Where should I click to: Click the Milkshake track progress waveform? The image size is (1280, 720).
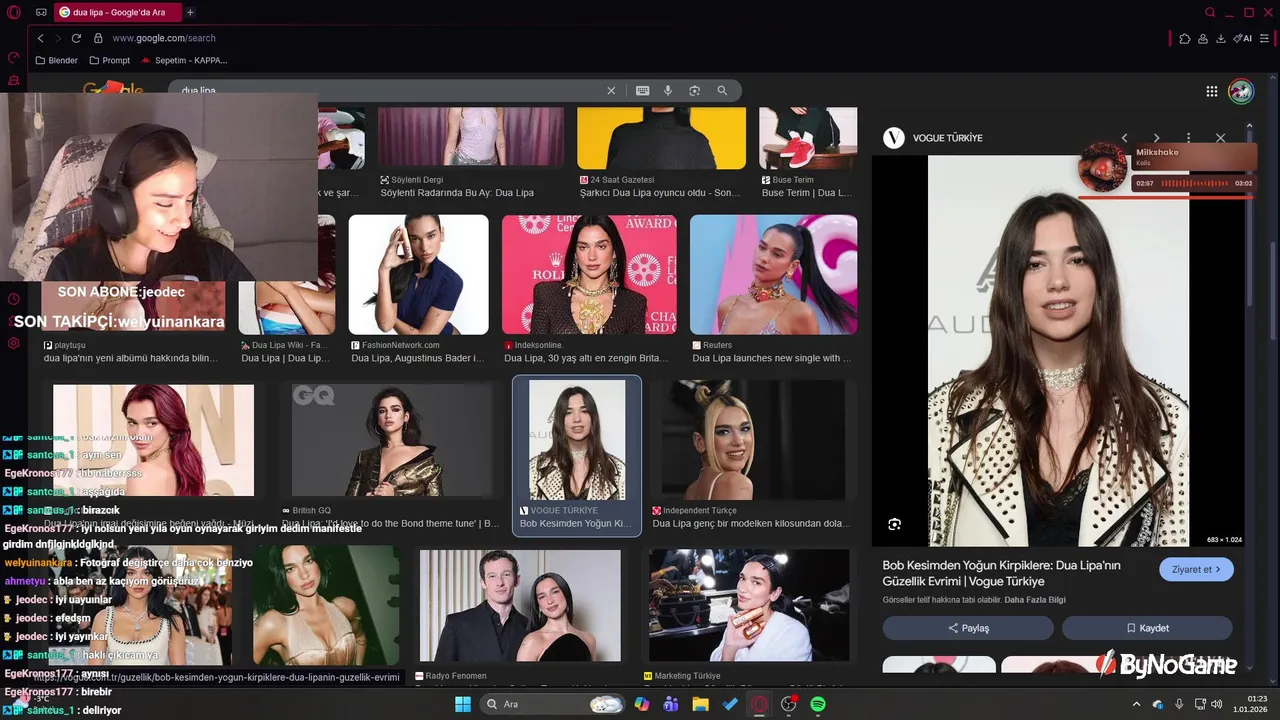1194,183
